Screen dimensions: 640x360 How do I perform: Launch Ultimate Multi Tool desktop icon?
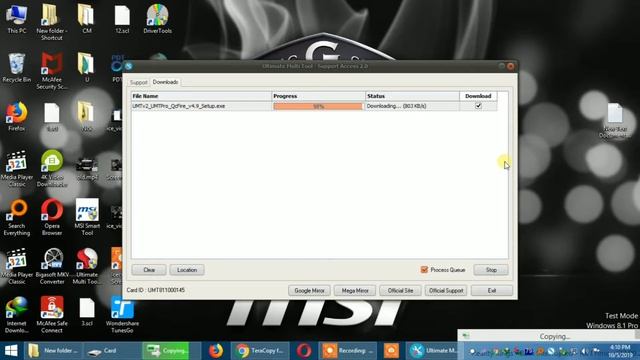coord(87,267)
